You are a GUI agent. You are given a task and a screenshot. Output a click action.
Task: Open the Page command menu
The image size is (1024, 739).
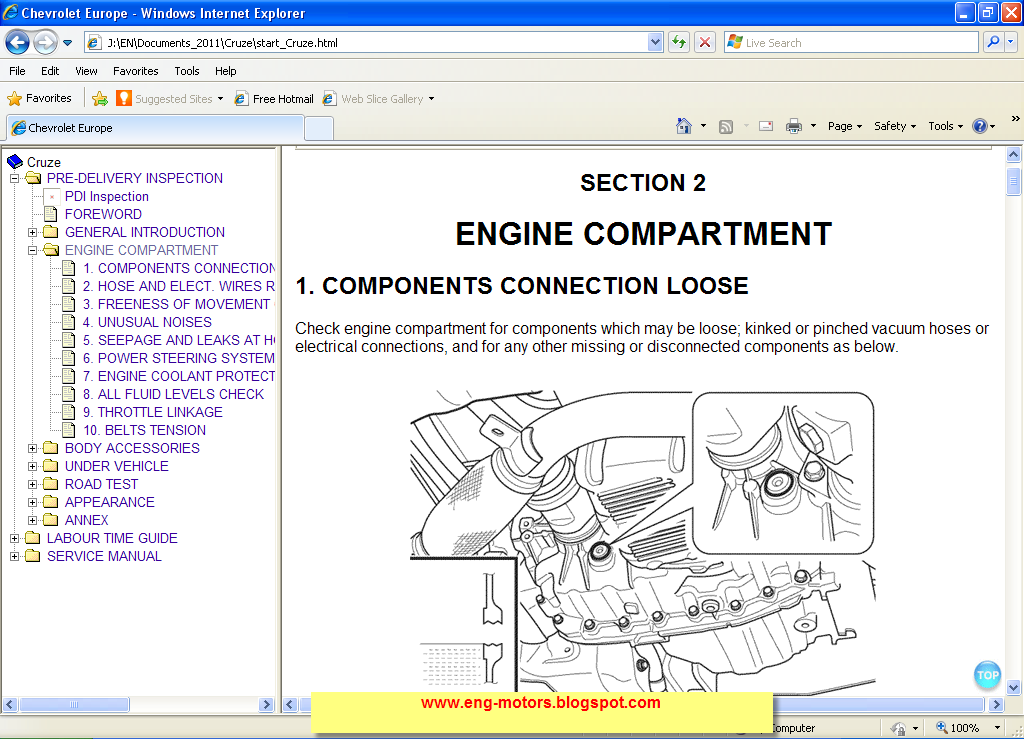tap(844, 126)
